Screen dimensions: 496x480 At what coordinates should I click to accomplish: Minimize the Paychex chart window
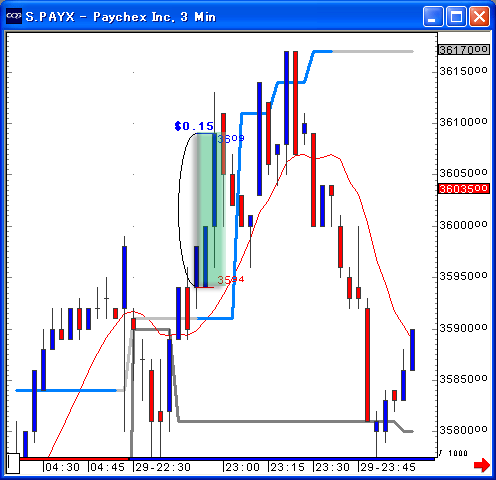click(433, 16)
